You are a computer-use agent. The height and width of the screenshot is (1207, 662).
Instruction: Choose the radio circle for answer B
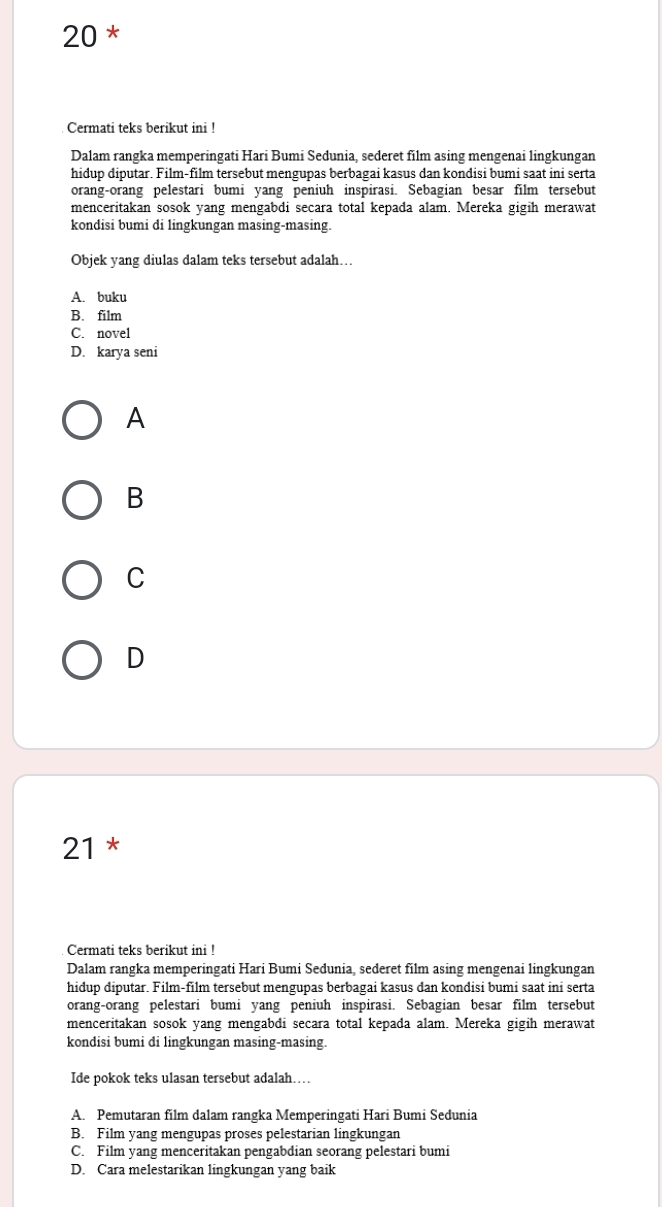coord(83,501)
